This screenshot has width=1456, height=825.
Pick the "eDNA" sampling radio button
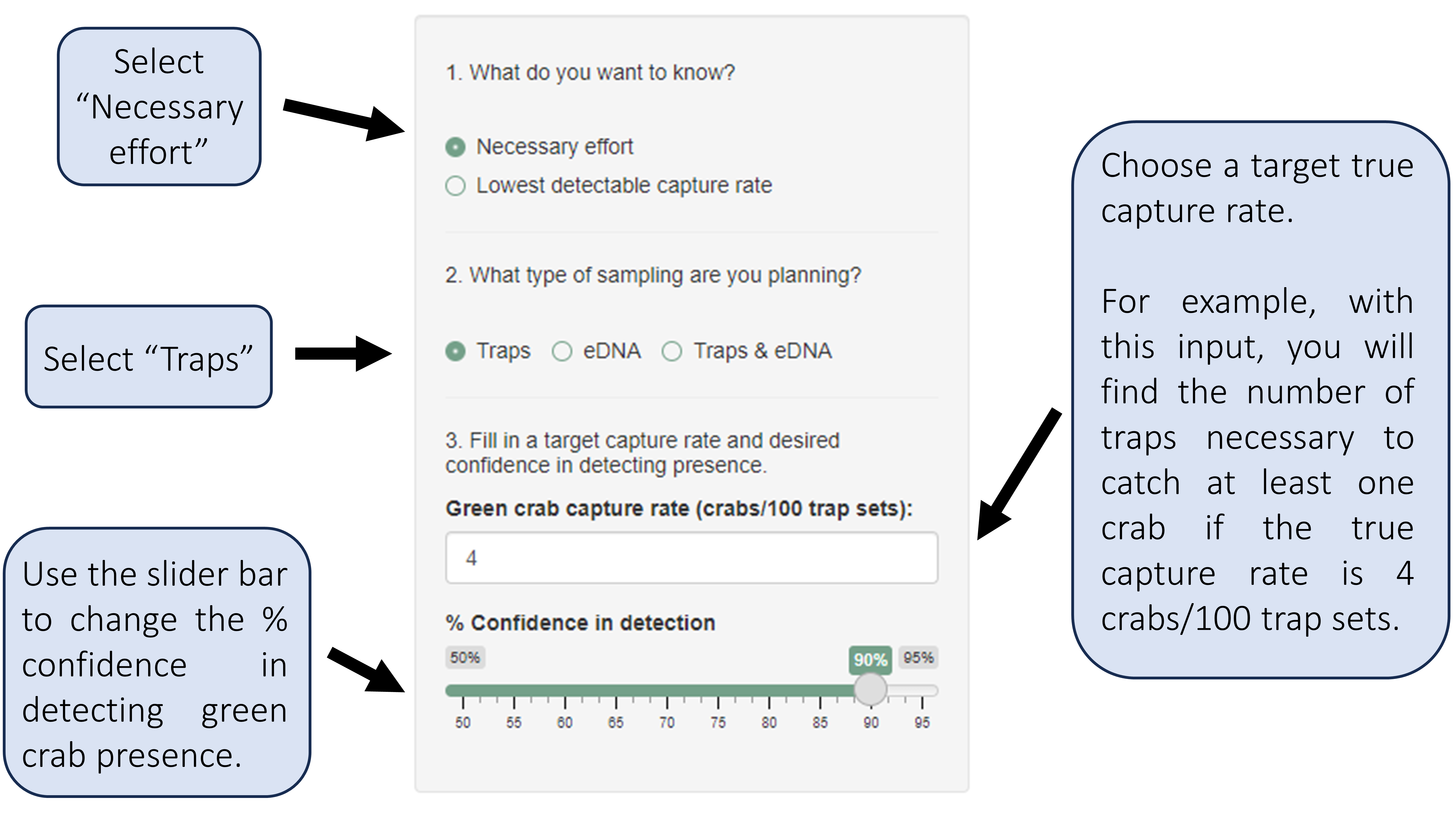tap(562, 351)
